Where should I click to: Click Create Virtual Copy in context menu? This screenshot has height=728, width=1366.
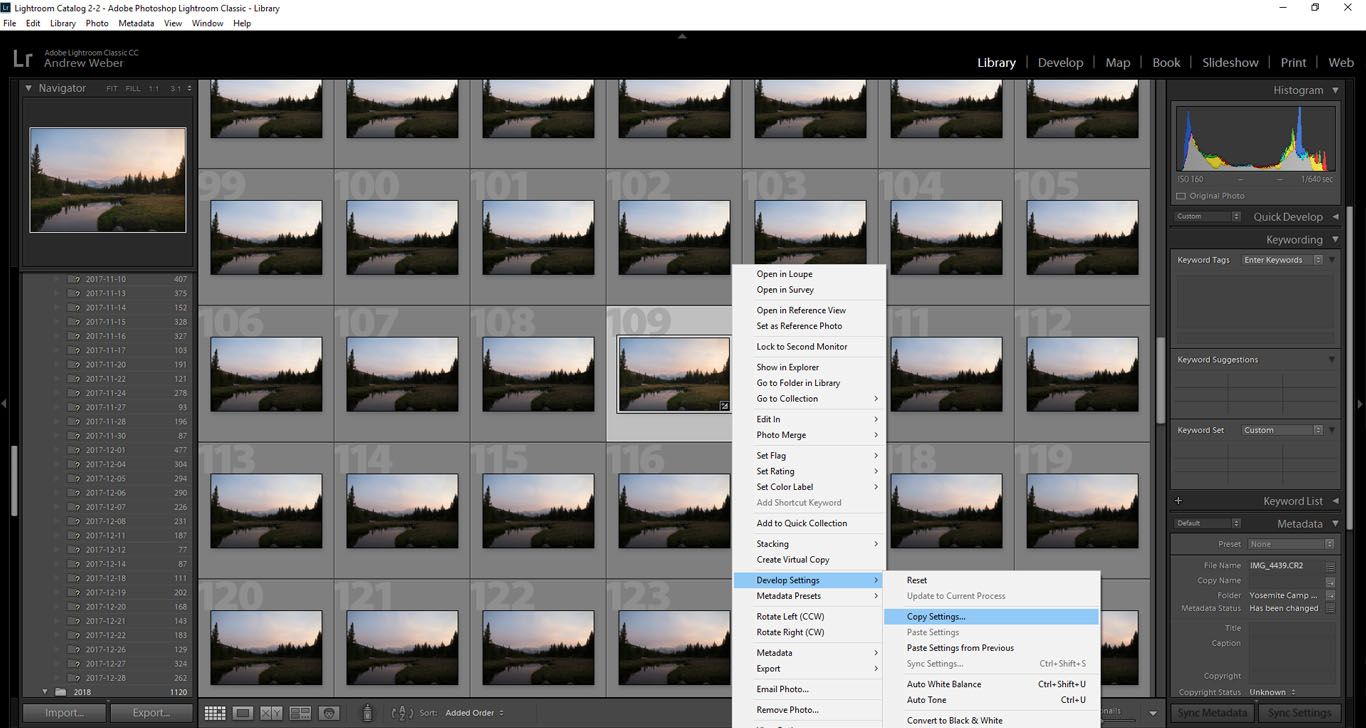793,560
